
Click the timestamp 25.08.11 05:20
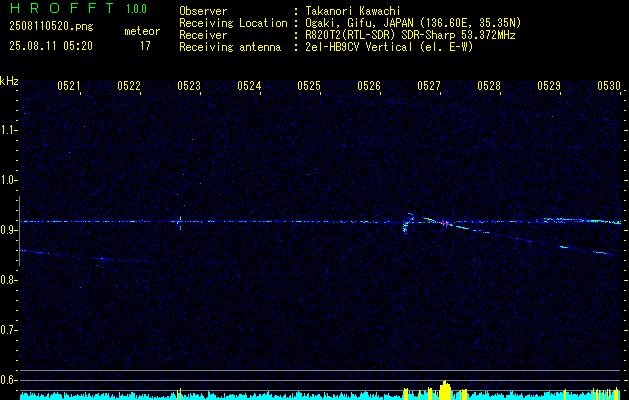(51, 46)
